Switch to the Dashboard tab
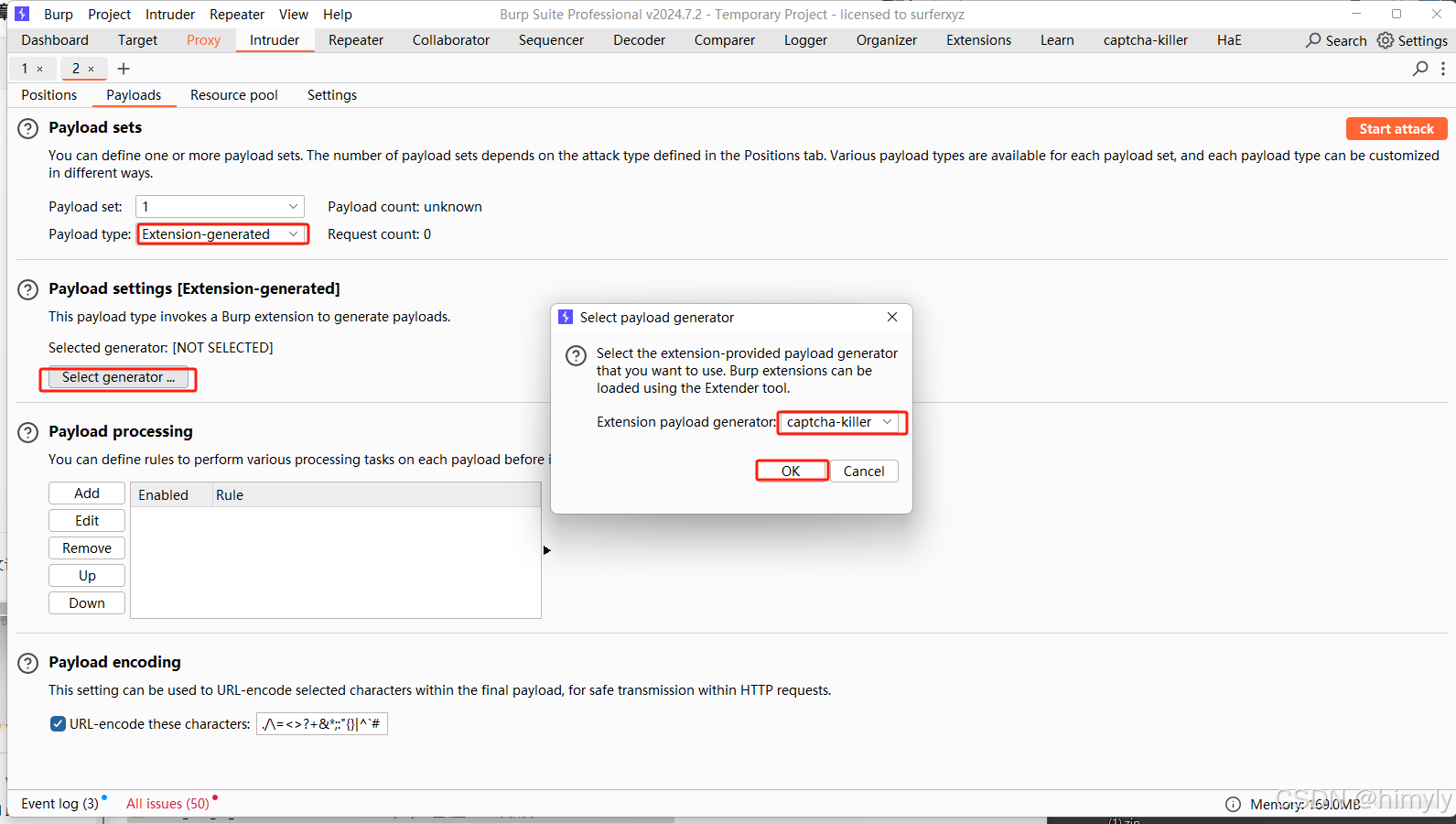Image resolution: width=1456 pixels, height=824 pixels. (x=55, y=40)
